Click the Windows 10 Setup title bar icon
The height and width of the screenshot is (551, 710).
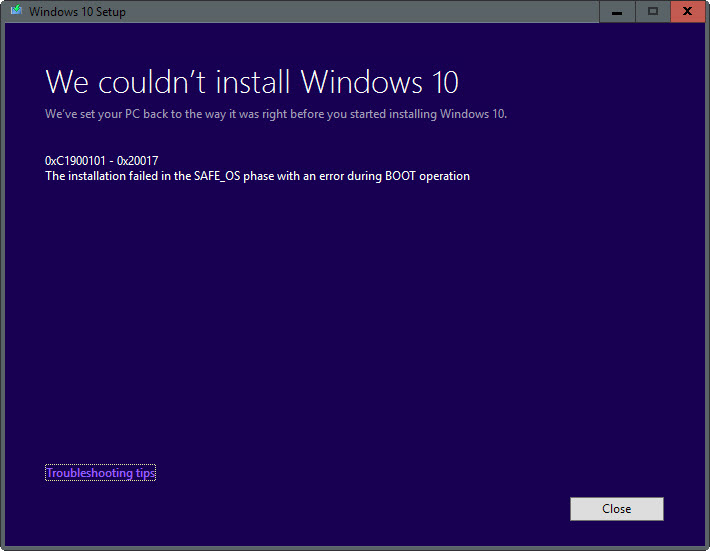click(16, 11)
